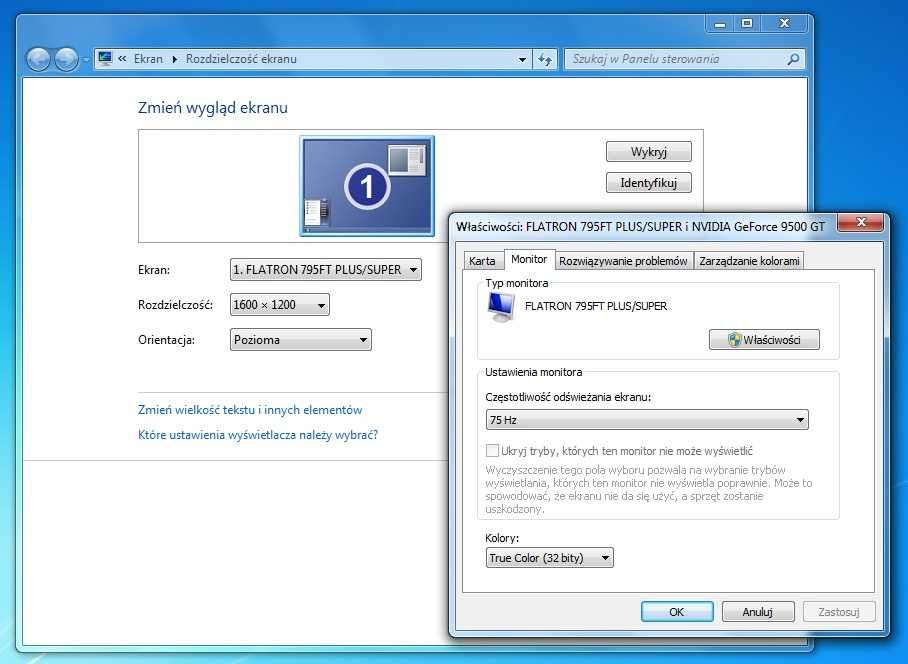Open the Orientacja Pozioma dropdown
The width and height of the screenshot is (908, 664).
tap(301, 340)
